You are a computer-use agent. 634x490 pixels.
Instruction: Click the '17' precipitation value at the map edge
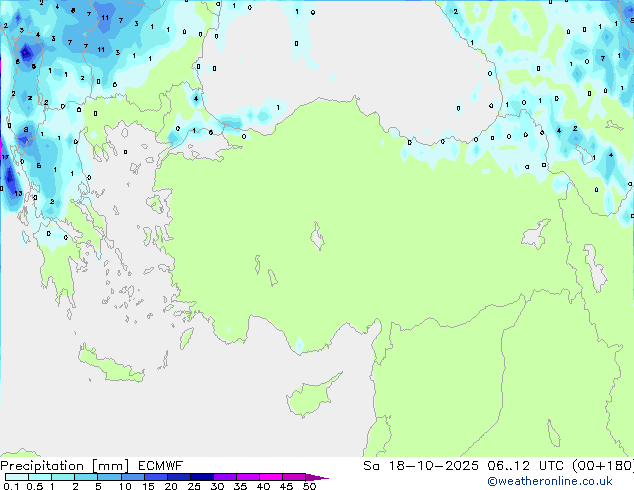(5, 157)
